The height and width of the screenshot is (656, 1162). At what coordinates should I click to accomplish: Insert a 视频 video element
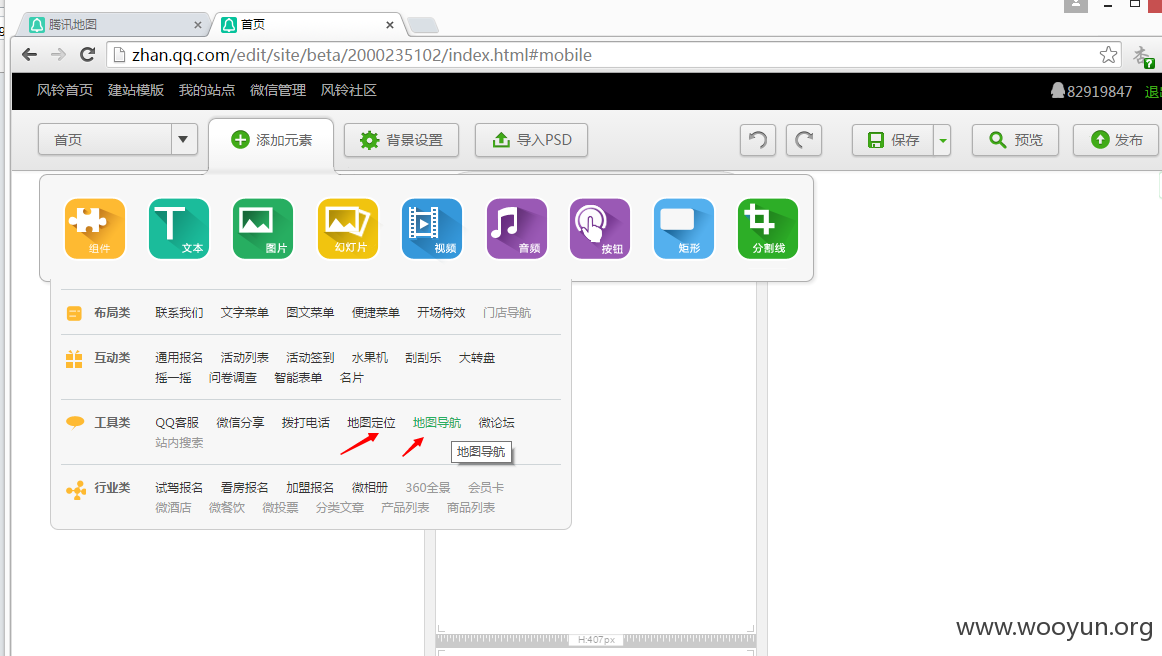(432, 229)
